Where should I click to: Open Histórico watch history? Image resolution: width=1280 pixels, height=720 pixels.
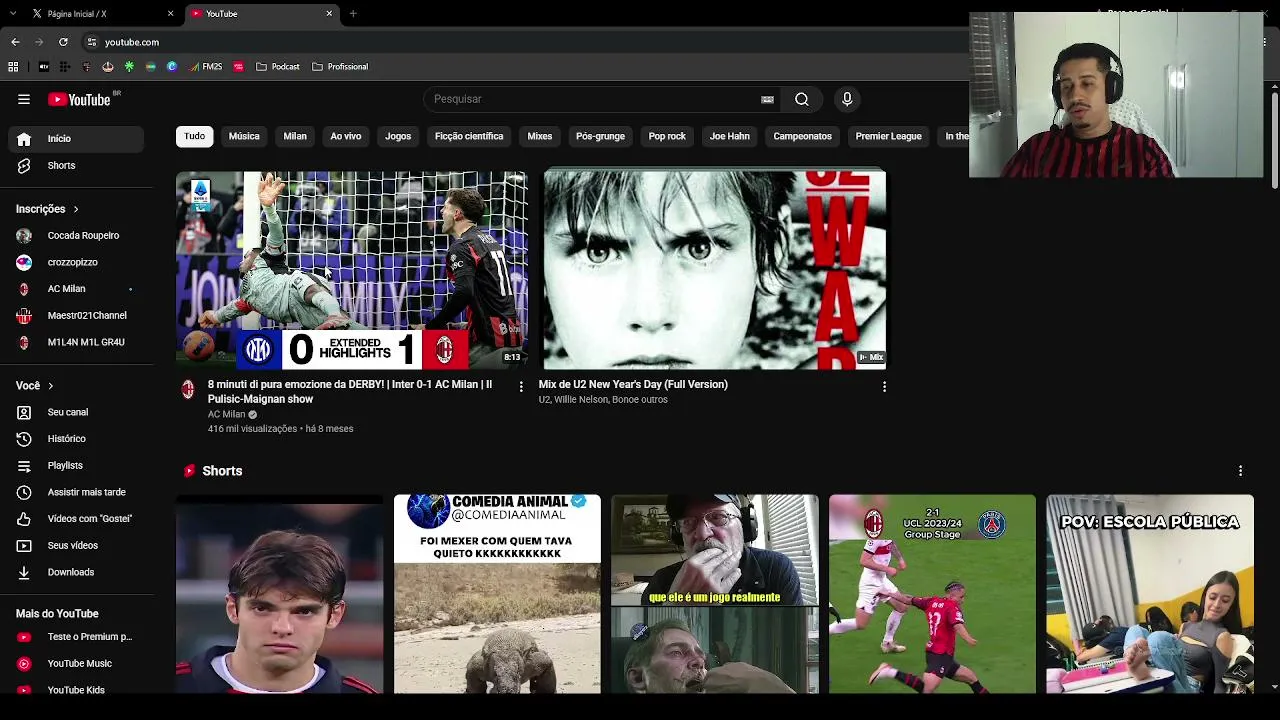76,439
